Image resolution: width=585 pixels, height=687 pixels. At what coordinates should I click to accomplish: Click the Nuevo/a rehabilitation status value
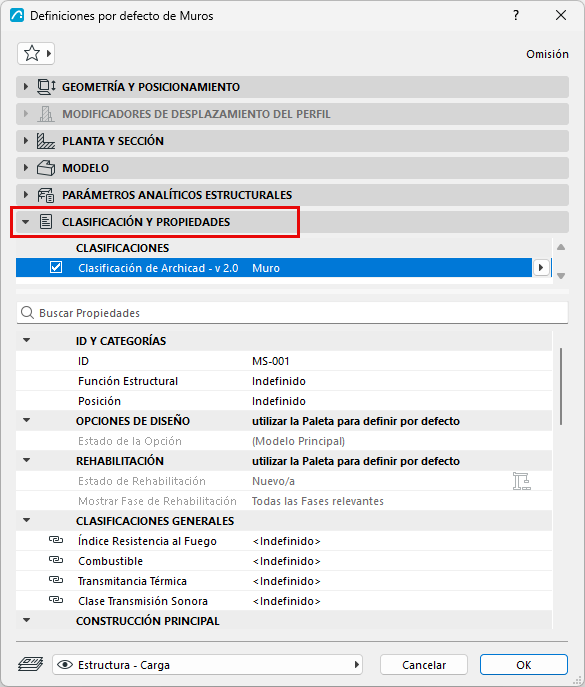(273, 481)
